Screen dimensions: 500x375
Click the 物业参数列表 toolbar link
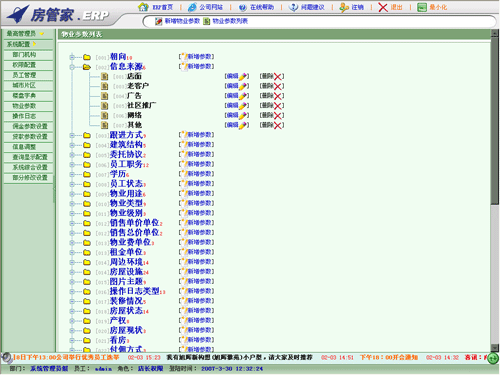[230, 21]
